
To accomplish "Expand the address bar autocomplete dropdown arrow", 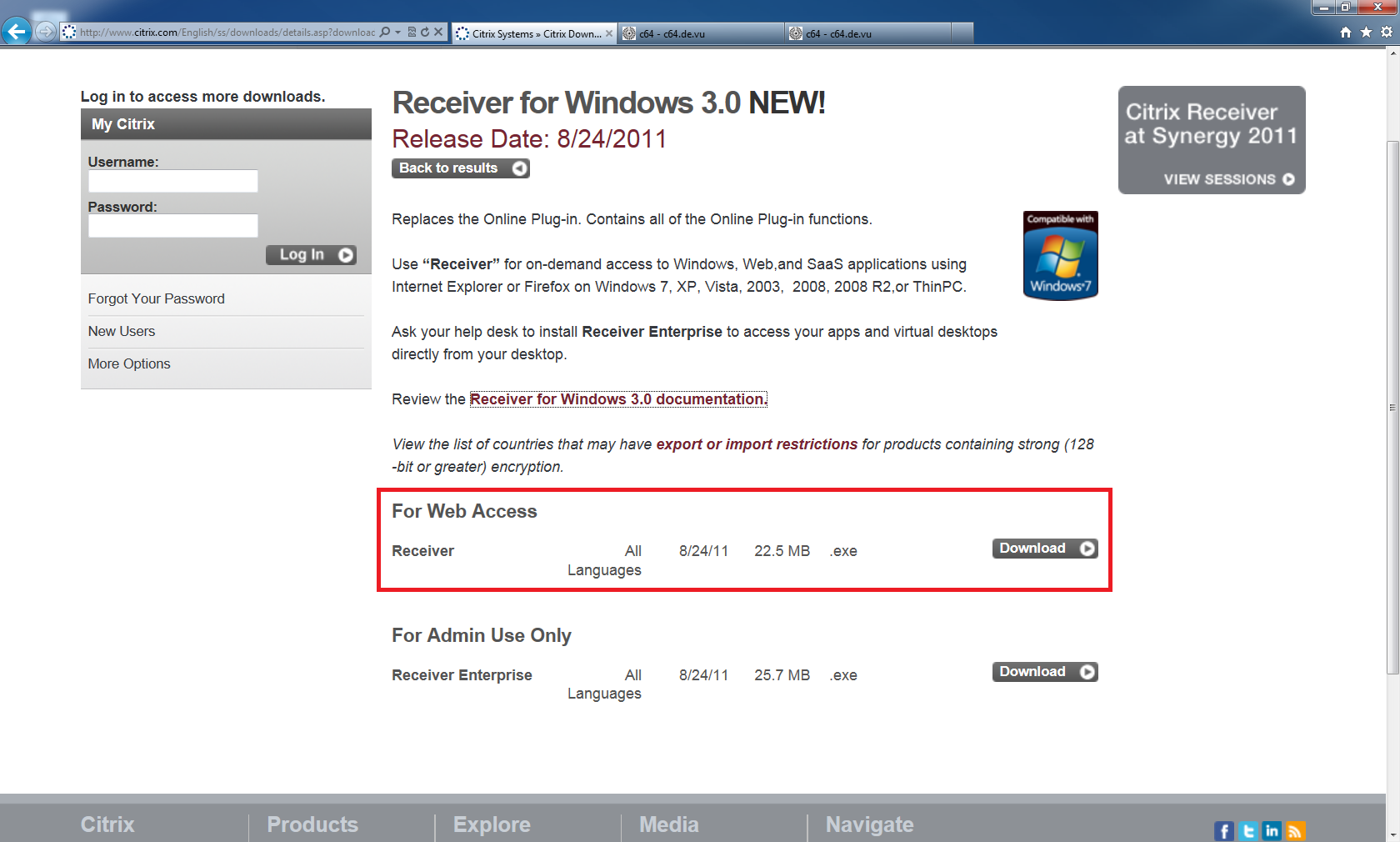I will 397,33.
